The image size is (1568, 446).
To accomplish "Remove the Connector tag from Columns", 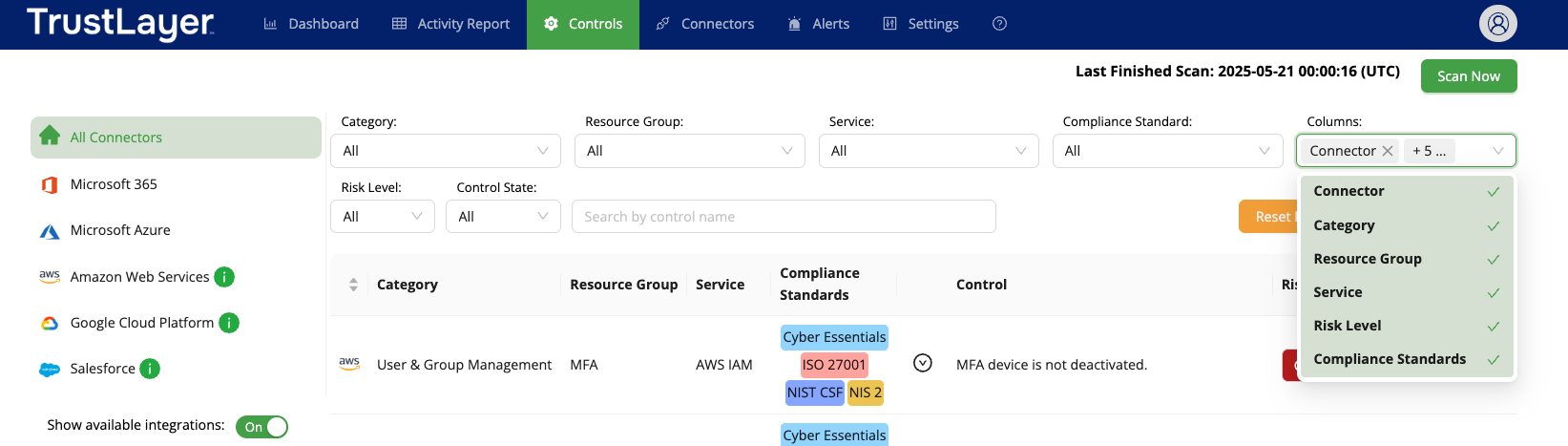I will point(1388,151).
